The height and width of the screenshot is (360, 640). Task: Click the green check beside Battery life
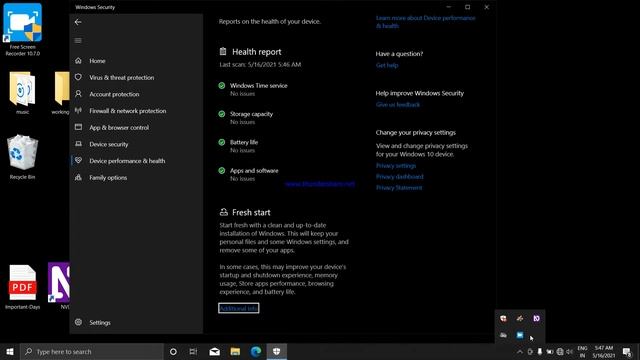point(222,142)
